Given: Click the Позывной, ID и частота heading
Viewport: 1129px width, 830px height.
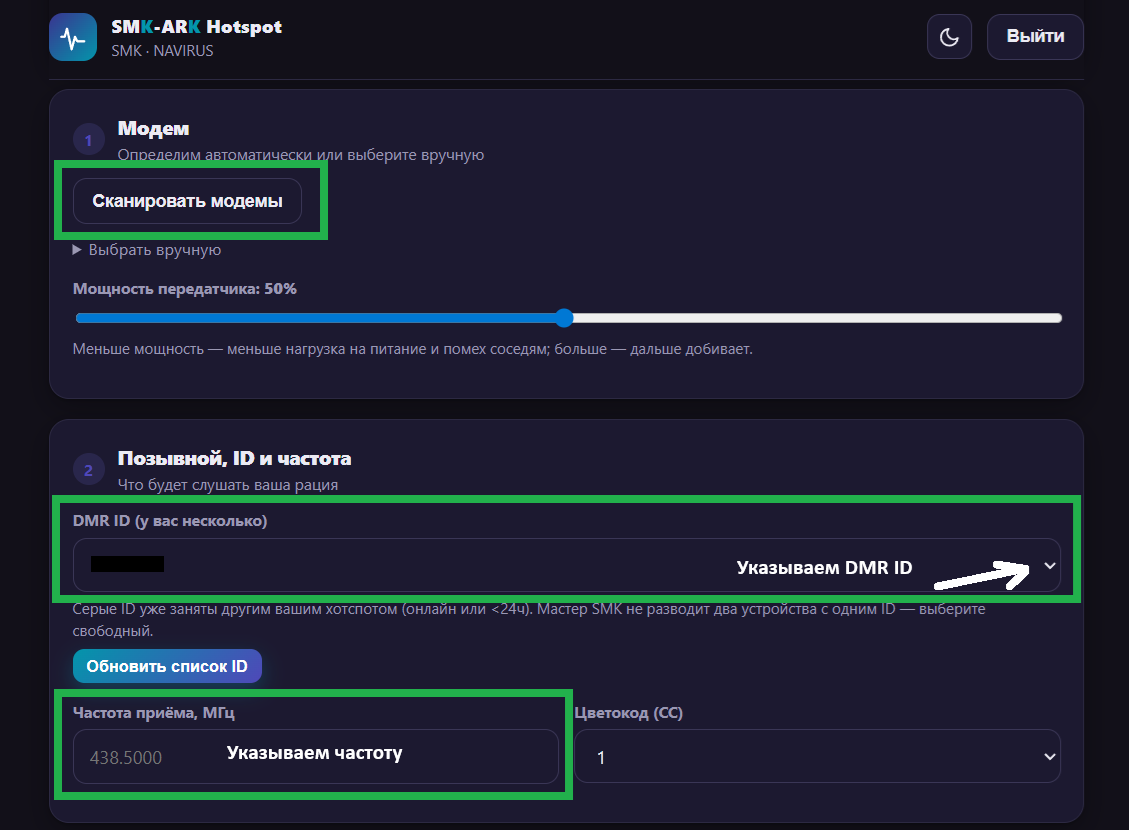Looking at the screenshot, I should 235,459.
